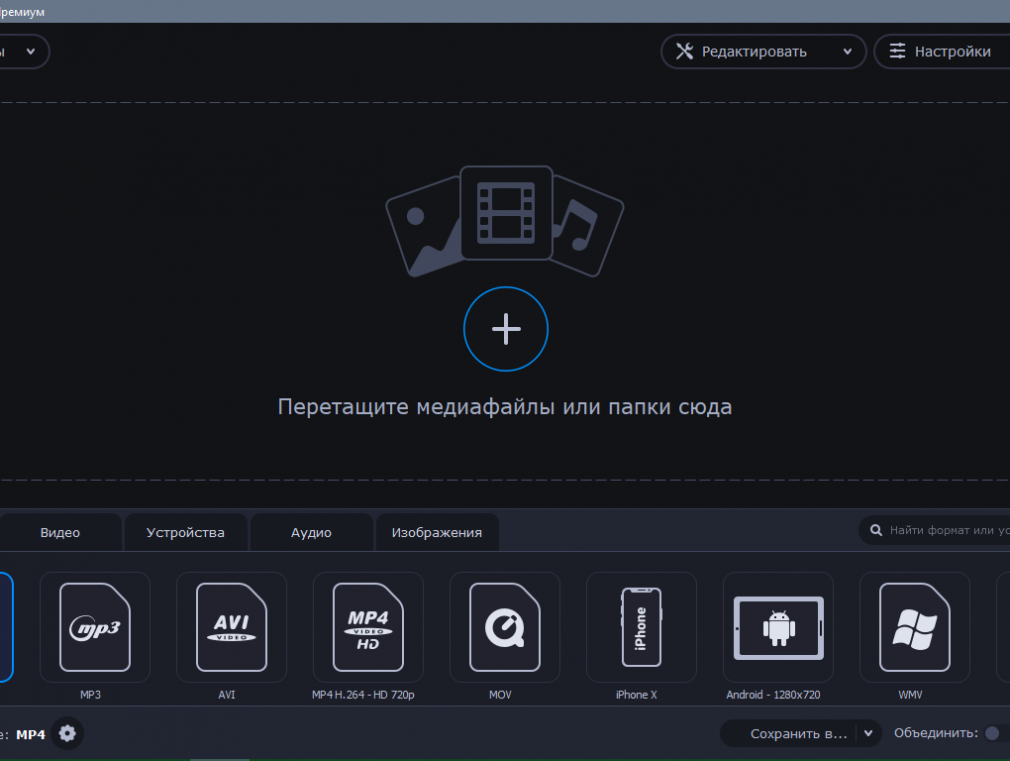Focus the Найти формат search field
This screenshot has width=1010, height=761.
tap(935, 530)
